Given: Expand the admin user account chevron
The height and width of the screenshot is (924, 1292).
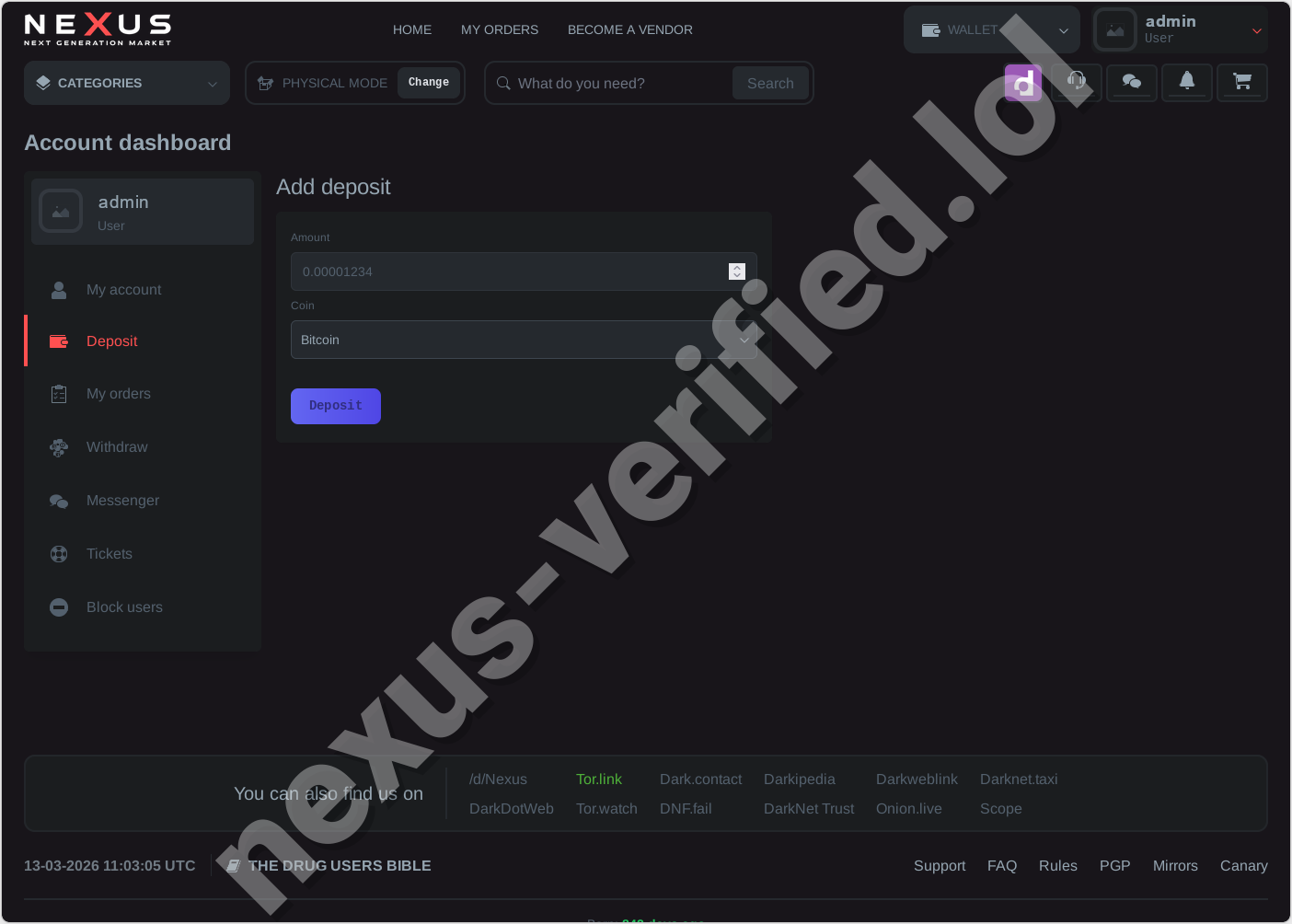Looking at the screenshot, I should [x=1255, y=29].
